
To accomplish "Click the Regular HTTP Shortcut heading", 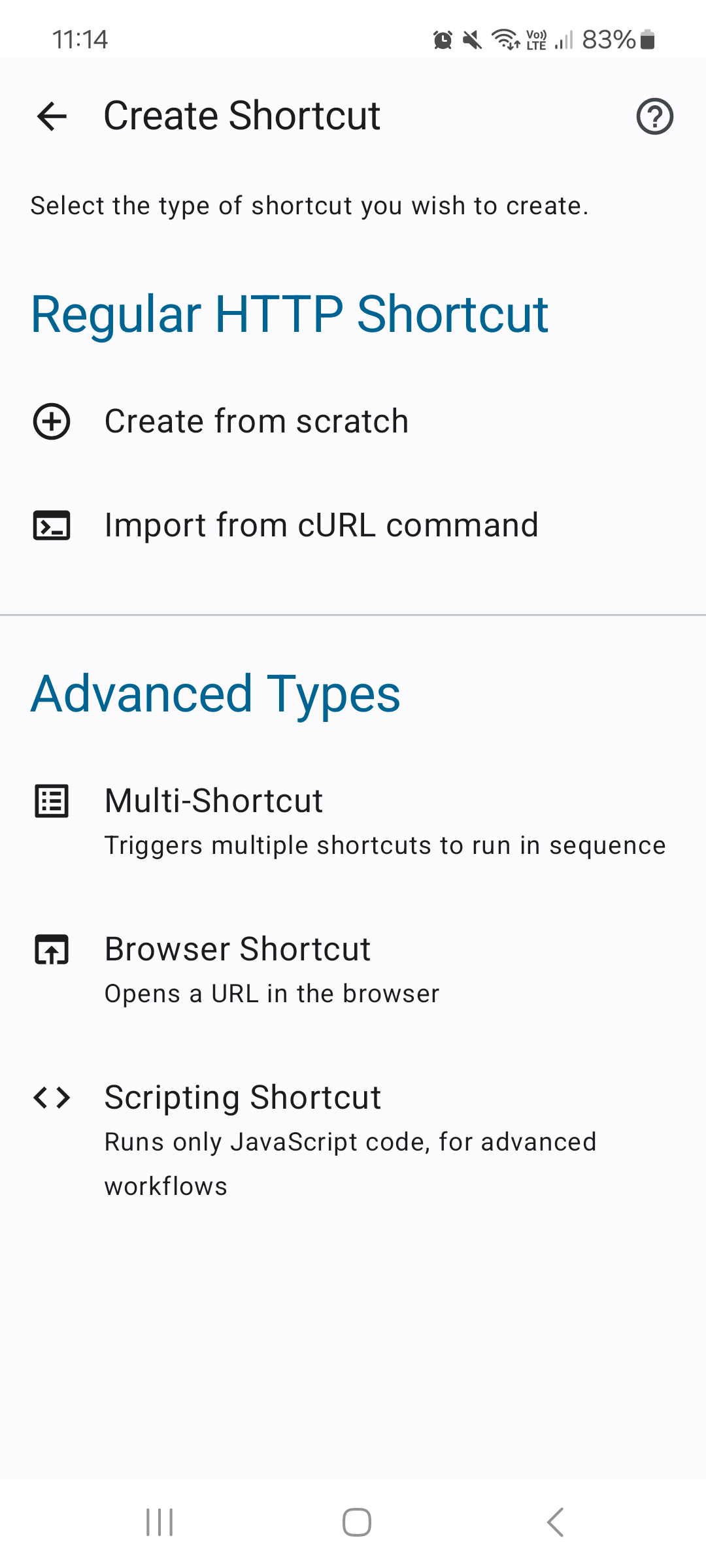I will [291, 315].
